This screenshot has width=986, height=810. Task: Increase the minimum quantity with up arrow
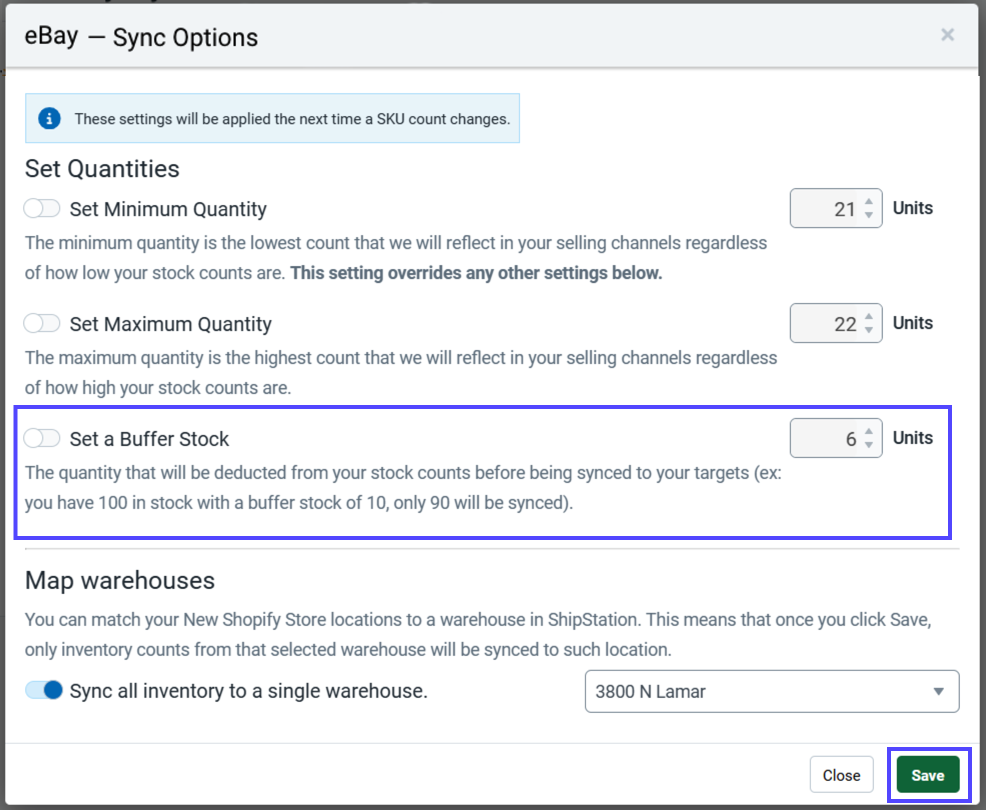(868, 202)
